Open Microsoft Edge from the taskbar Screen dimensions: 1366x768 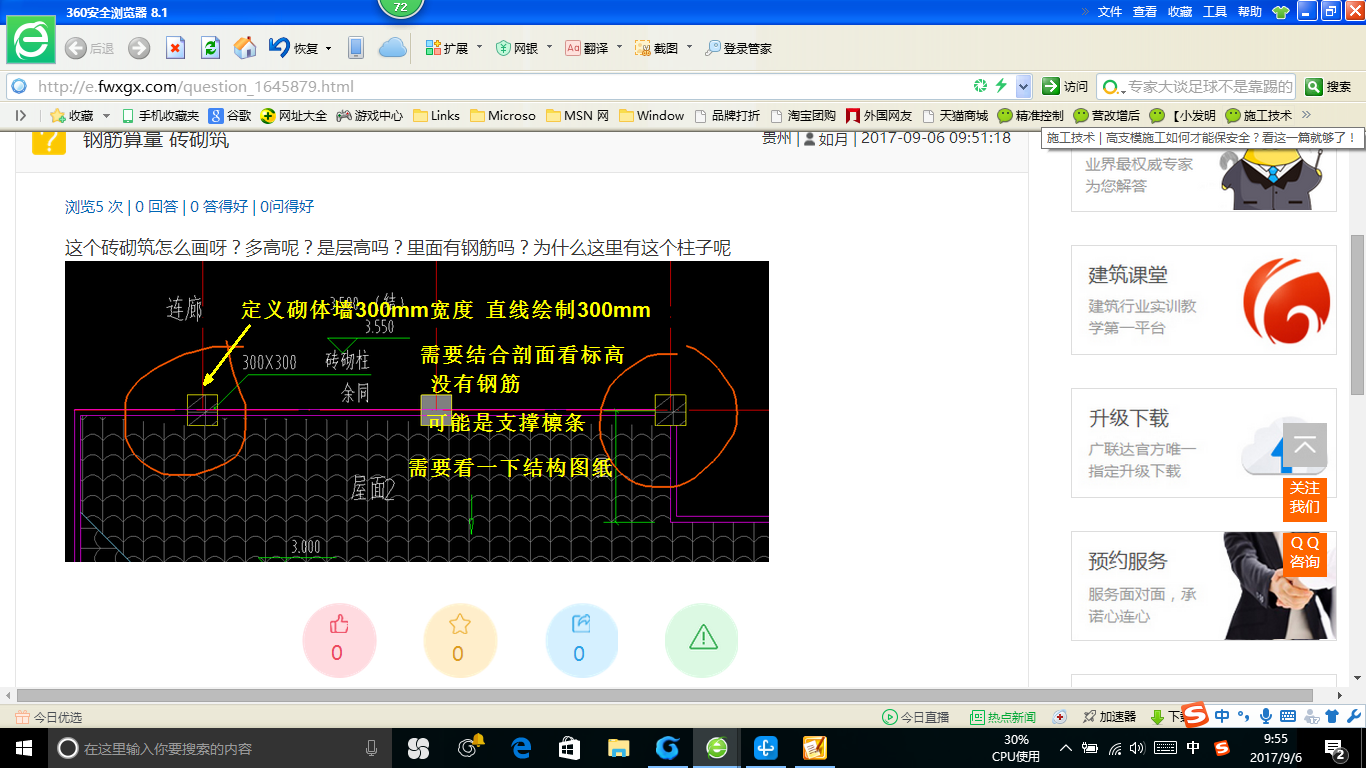coord(521,747)
